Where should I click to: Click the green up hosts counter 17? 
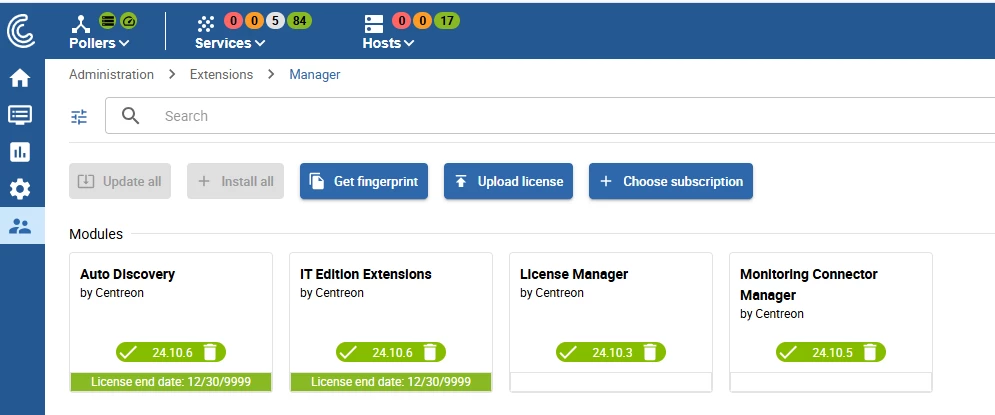click(x=447, y=21)
